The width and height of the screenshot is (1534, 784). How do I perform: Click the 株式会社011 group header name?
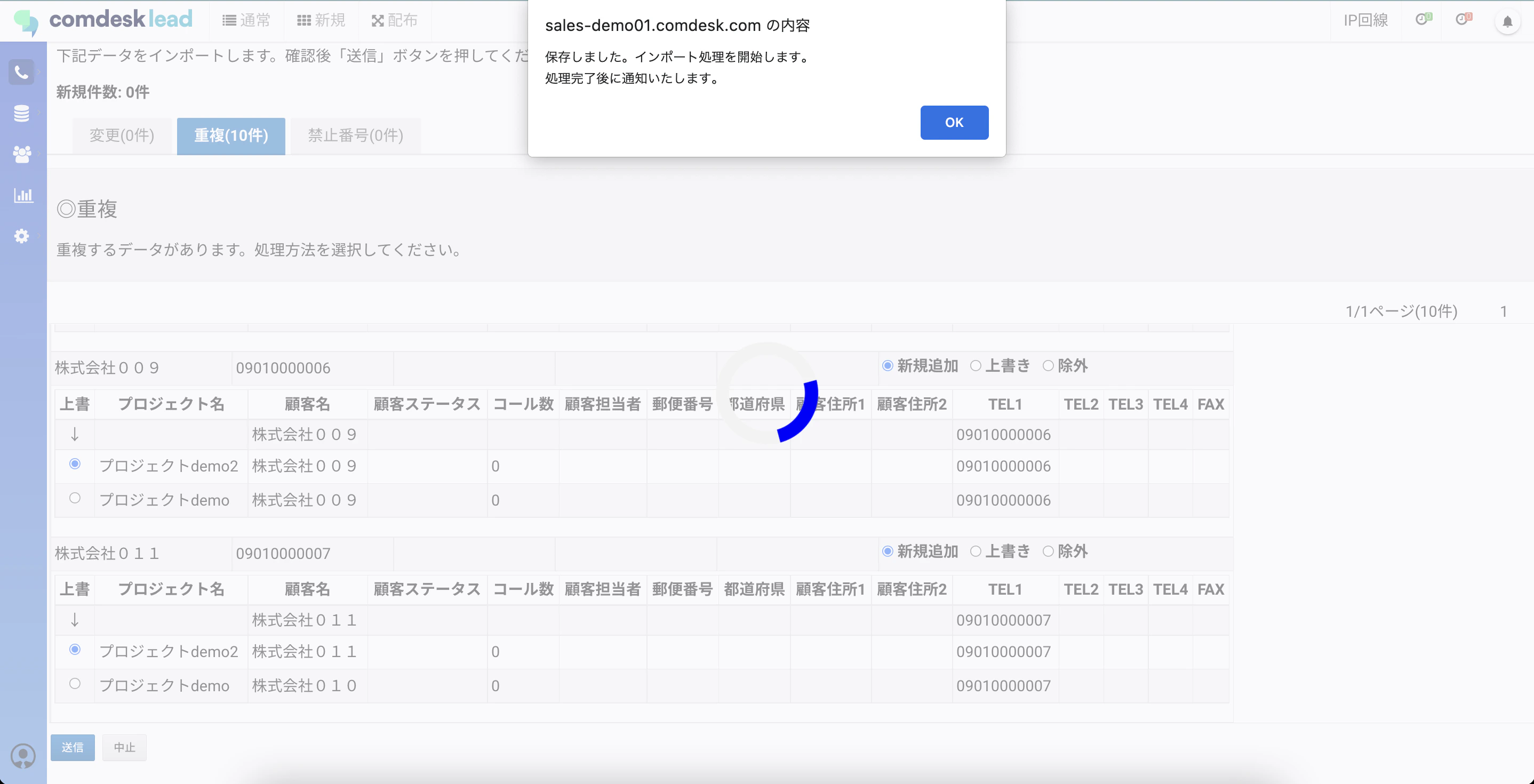(107, 554)
